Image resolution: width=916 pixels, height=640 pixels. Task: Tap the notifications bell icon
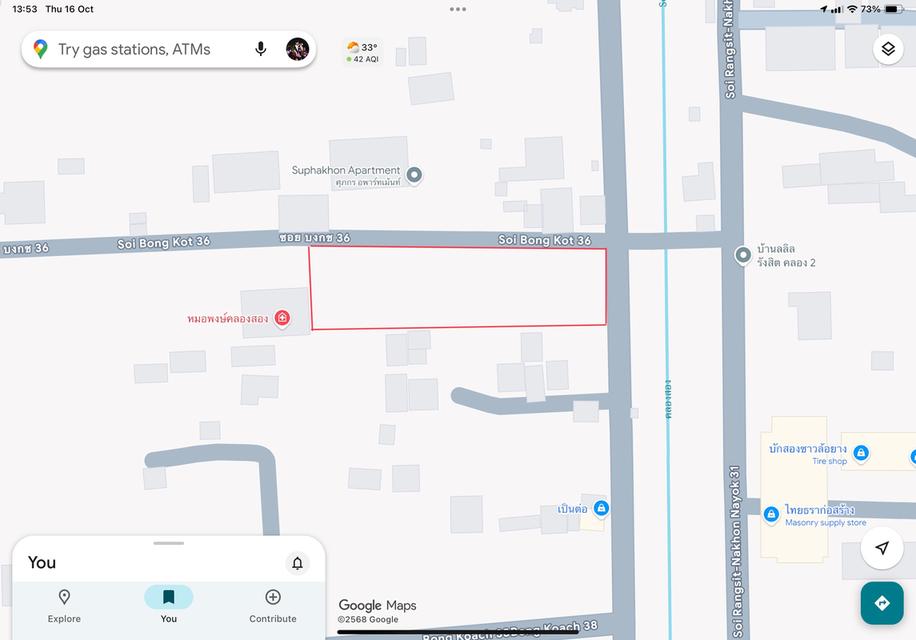tap(297, 563)
